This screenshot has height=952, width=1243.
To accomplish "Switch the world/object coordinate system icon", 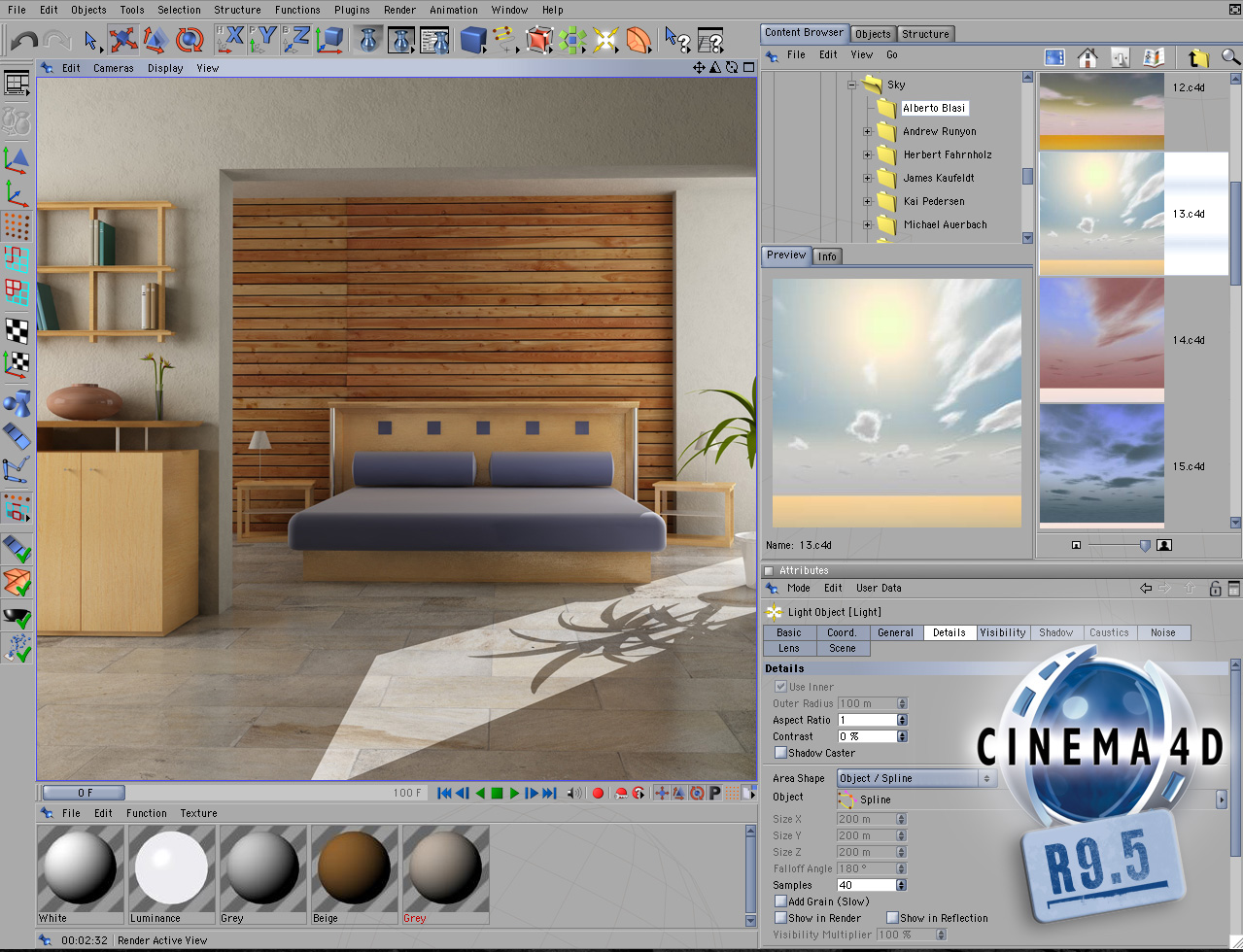I will (x=330, y=40).
